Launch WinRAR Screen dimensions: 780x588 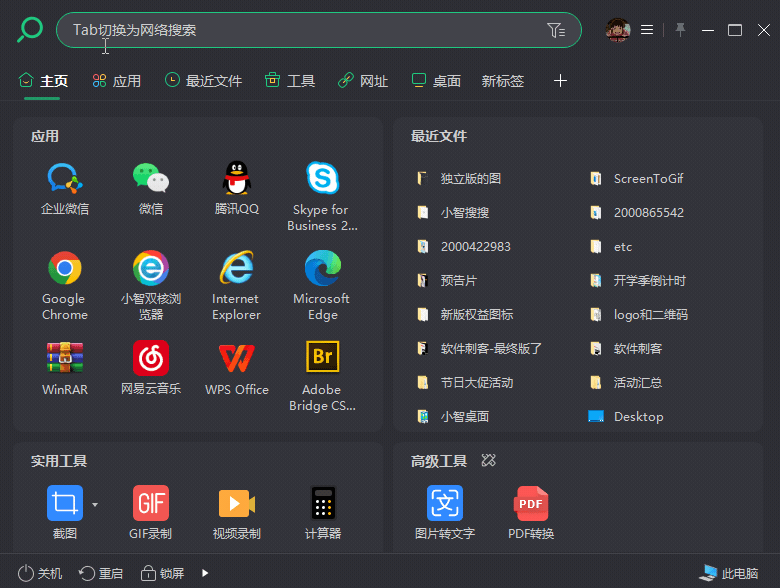click(x=65, y=368)
